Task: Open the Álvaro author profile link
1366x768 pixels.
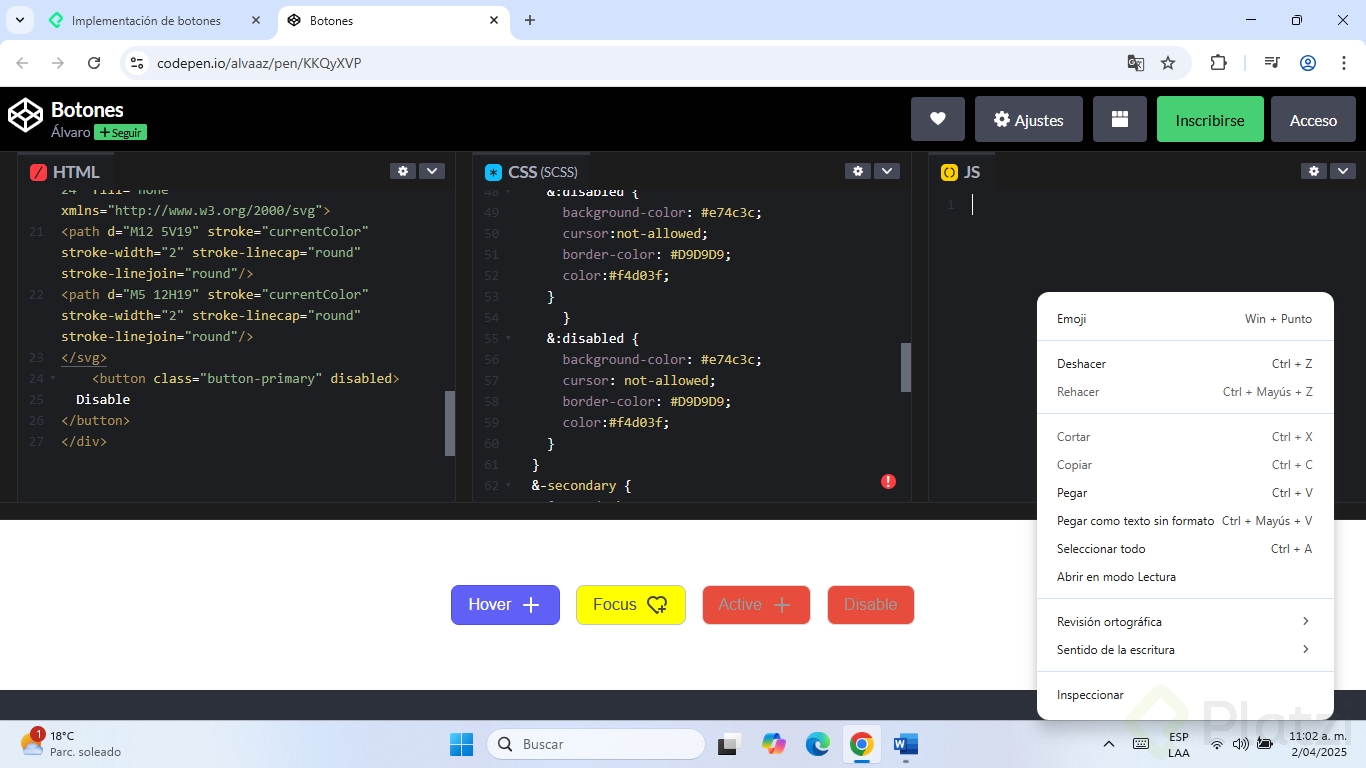Action: pos(71,132)
